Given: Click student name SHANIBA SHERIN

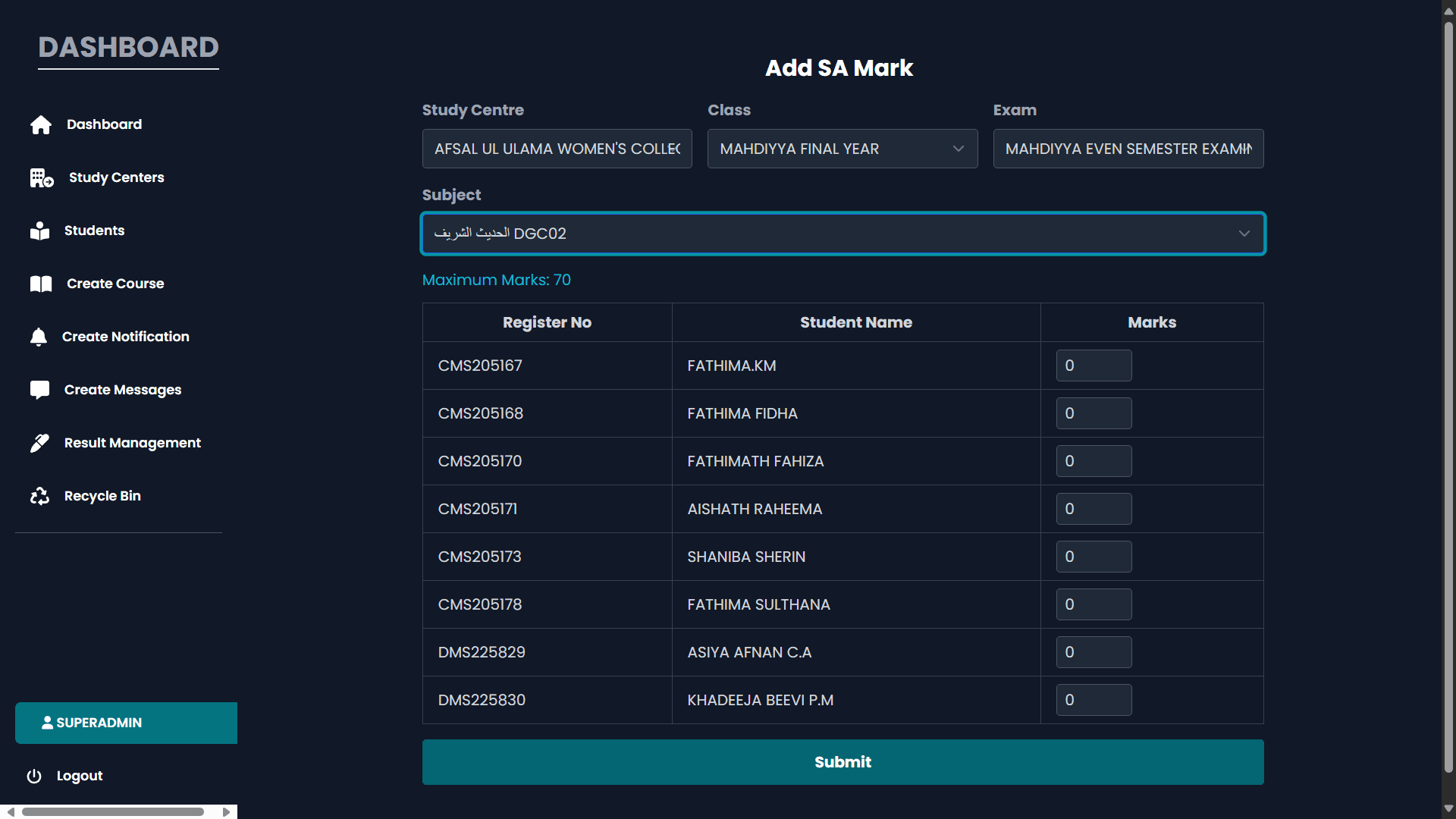Looking at the screenshot, I should [x=746, y=557].
